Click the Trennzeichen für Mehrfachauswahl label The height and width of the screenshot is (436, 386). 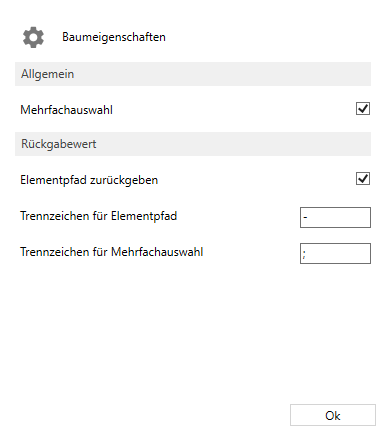[x=112, y=252]
